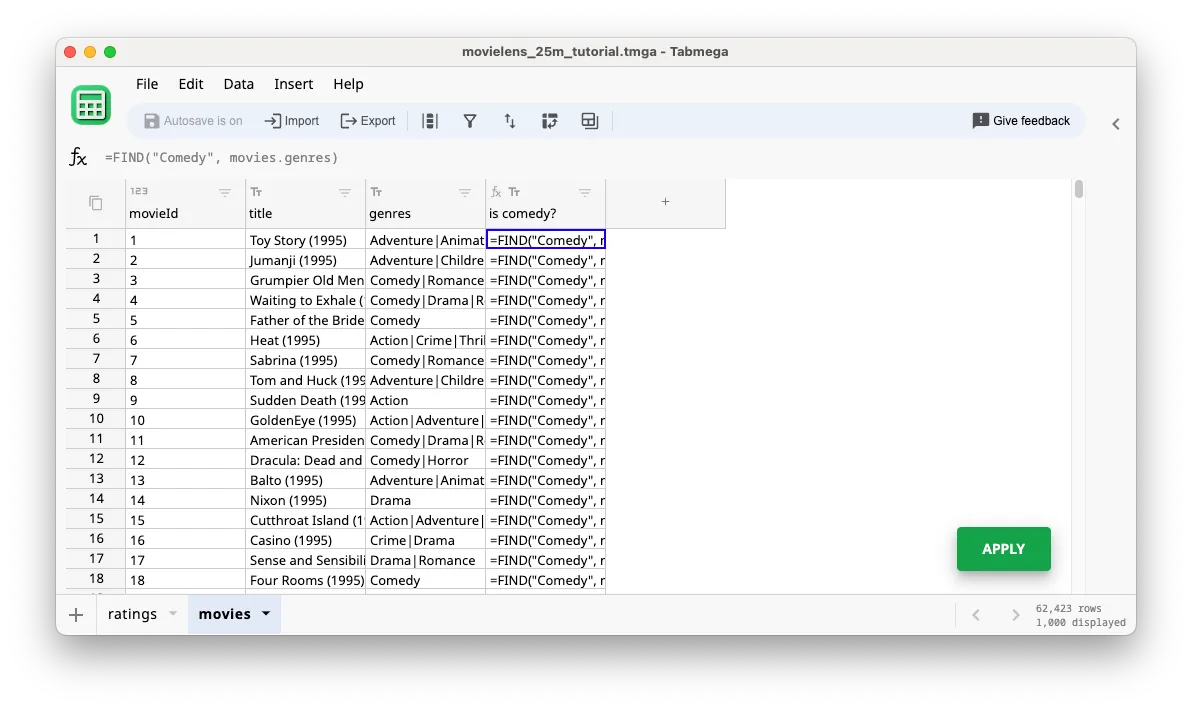Expand the movies tab dropdown arrow
This screenshot has width=1192, height=709.
[264, 614]
